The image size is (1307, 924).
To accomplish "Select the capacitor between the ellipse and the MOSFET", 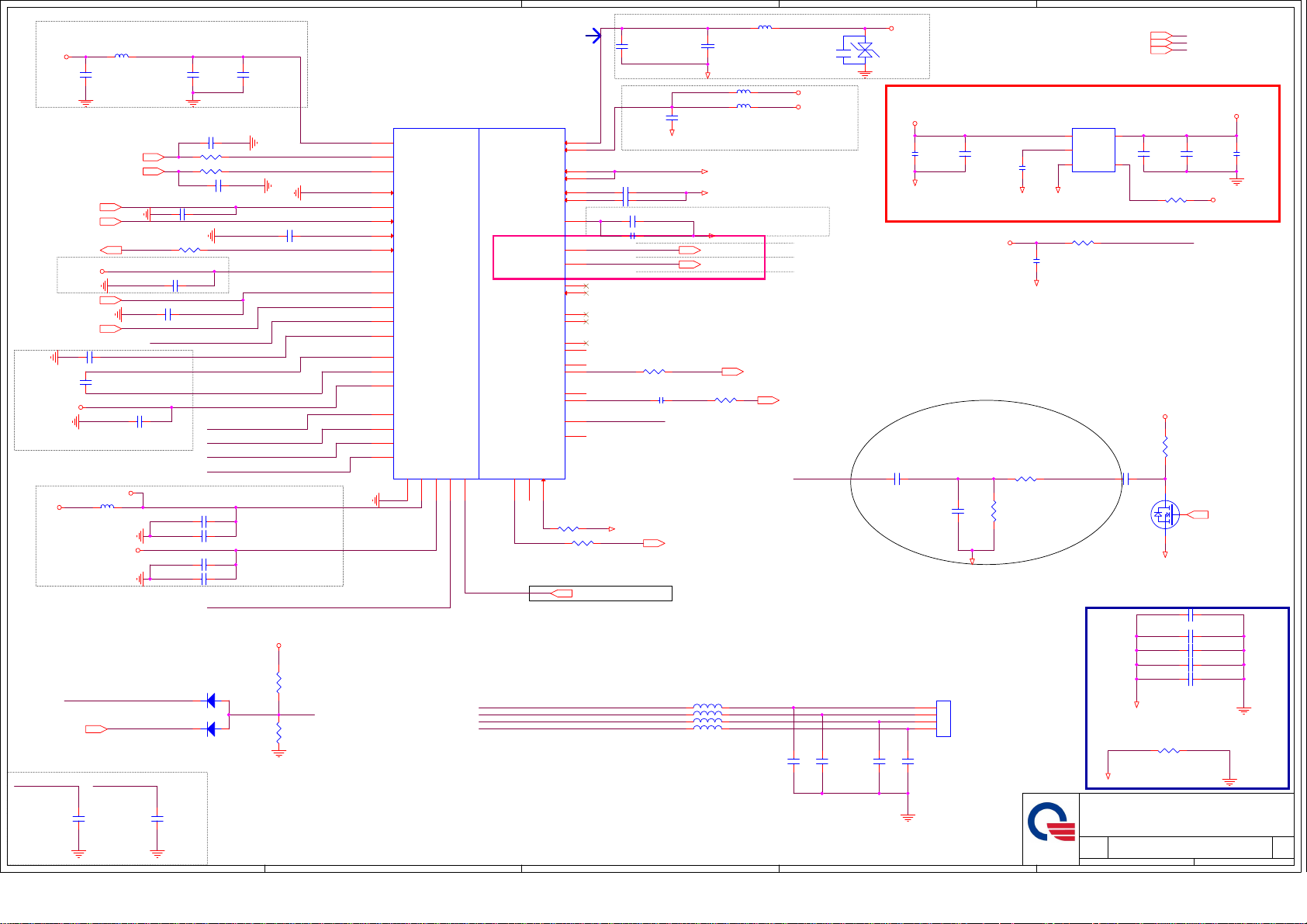I will tap(1125, 479).
